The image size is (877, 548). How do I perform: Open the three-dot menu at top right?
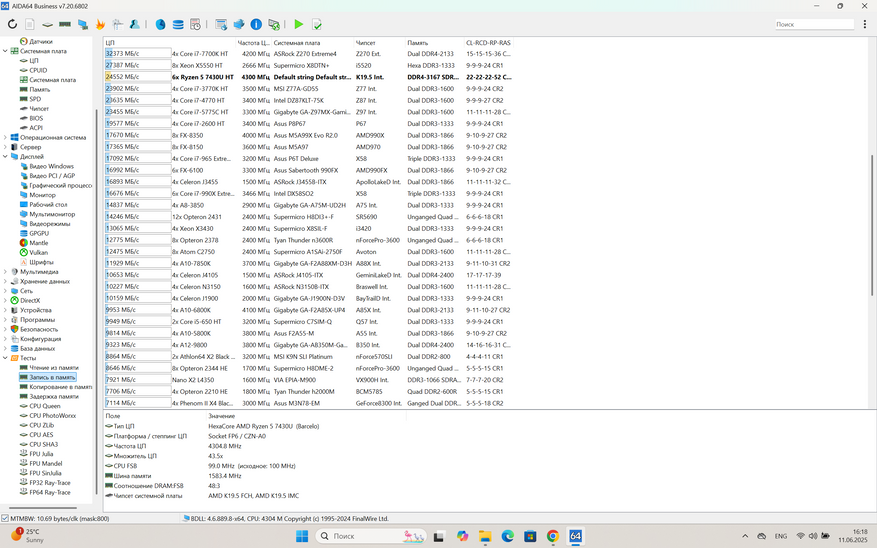pyautogui.click(x=865, y=24)
